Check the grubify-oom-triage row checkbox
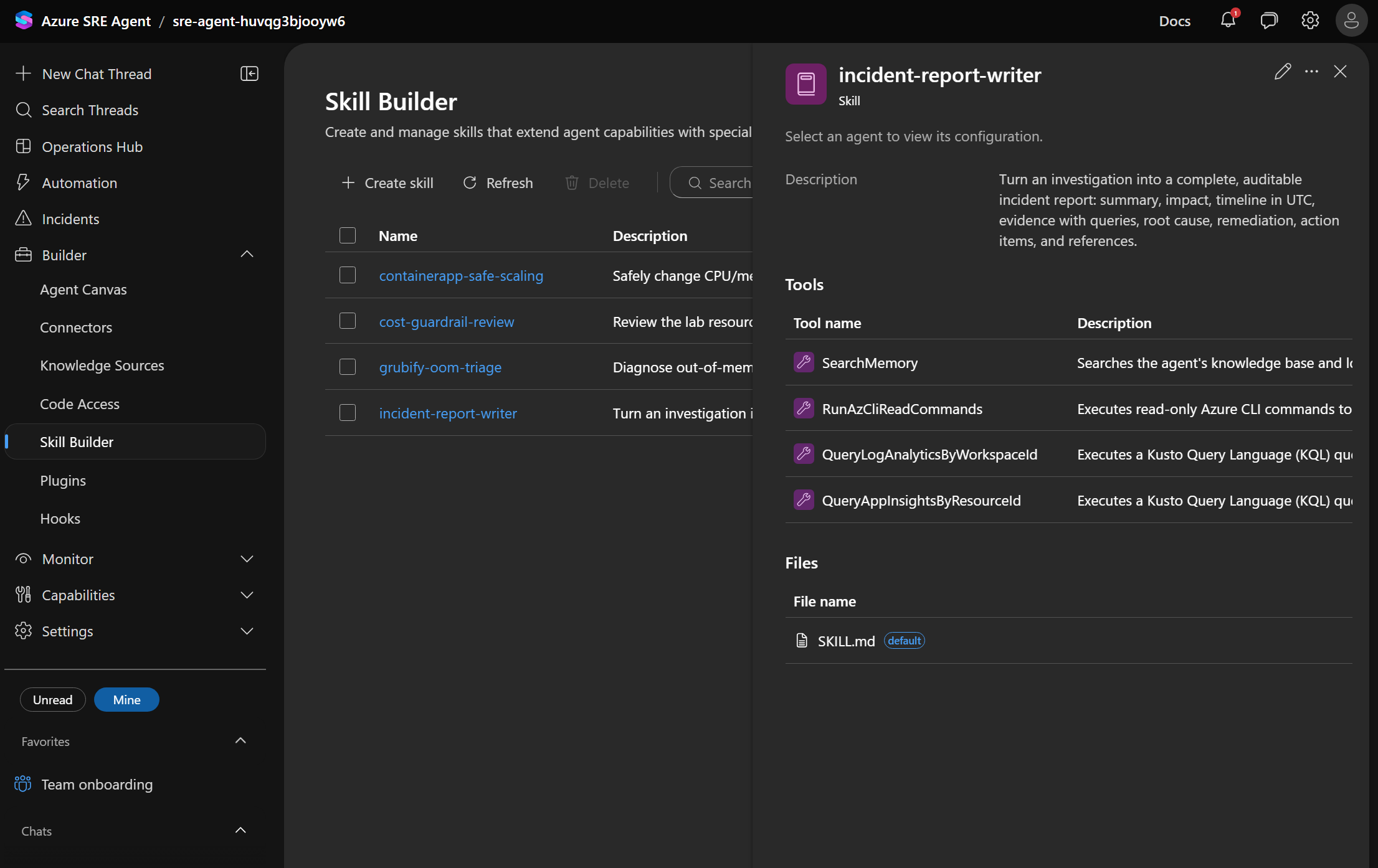 click(x=348, y=367)
